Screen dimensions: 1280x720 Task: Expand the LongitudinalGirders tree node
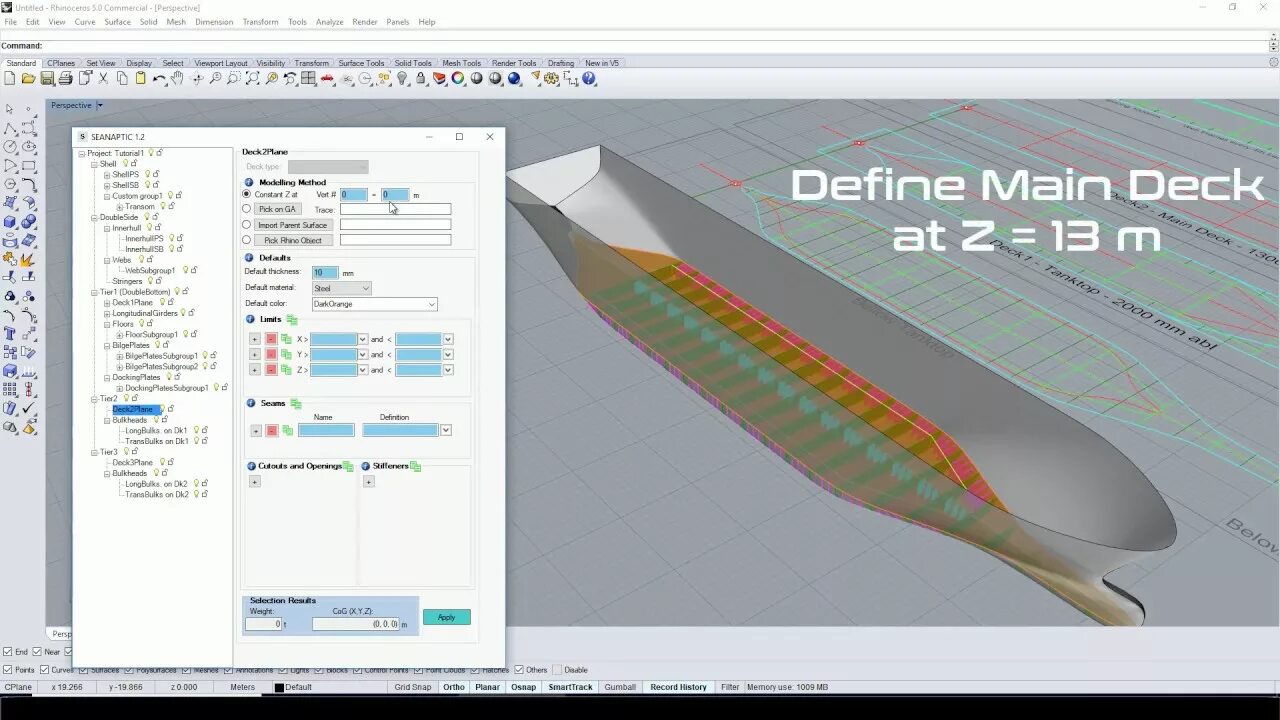click(107, 313)
